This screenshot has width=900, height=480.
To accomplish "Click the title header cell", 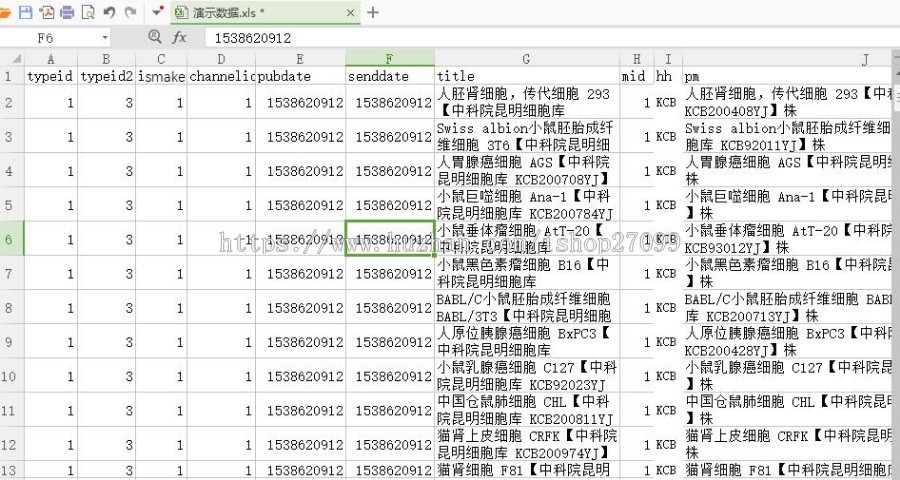I will [526, 76].
